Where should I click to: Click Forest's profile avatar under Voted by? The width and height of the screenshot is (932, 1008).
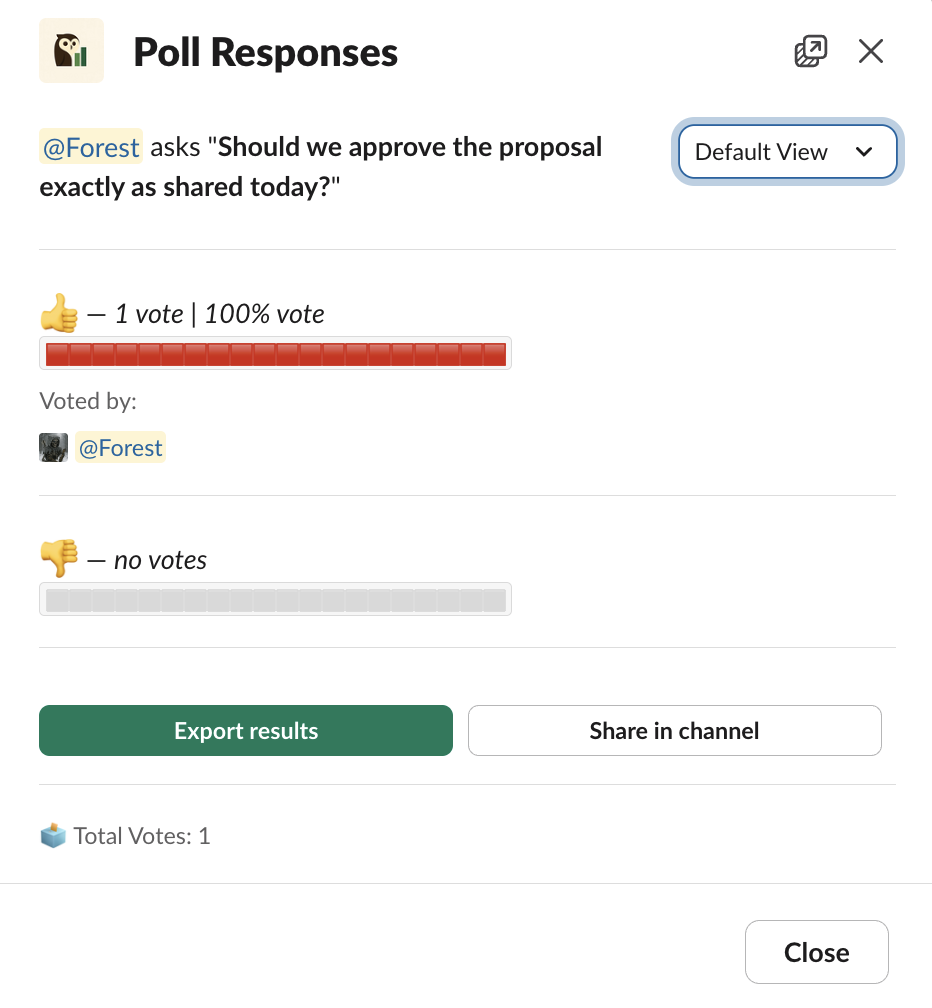(53, 447)
